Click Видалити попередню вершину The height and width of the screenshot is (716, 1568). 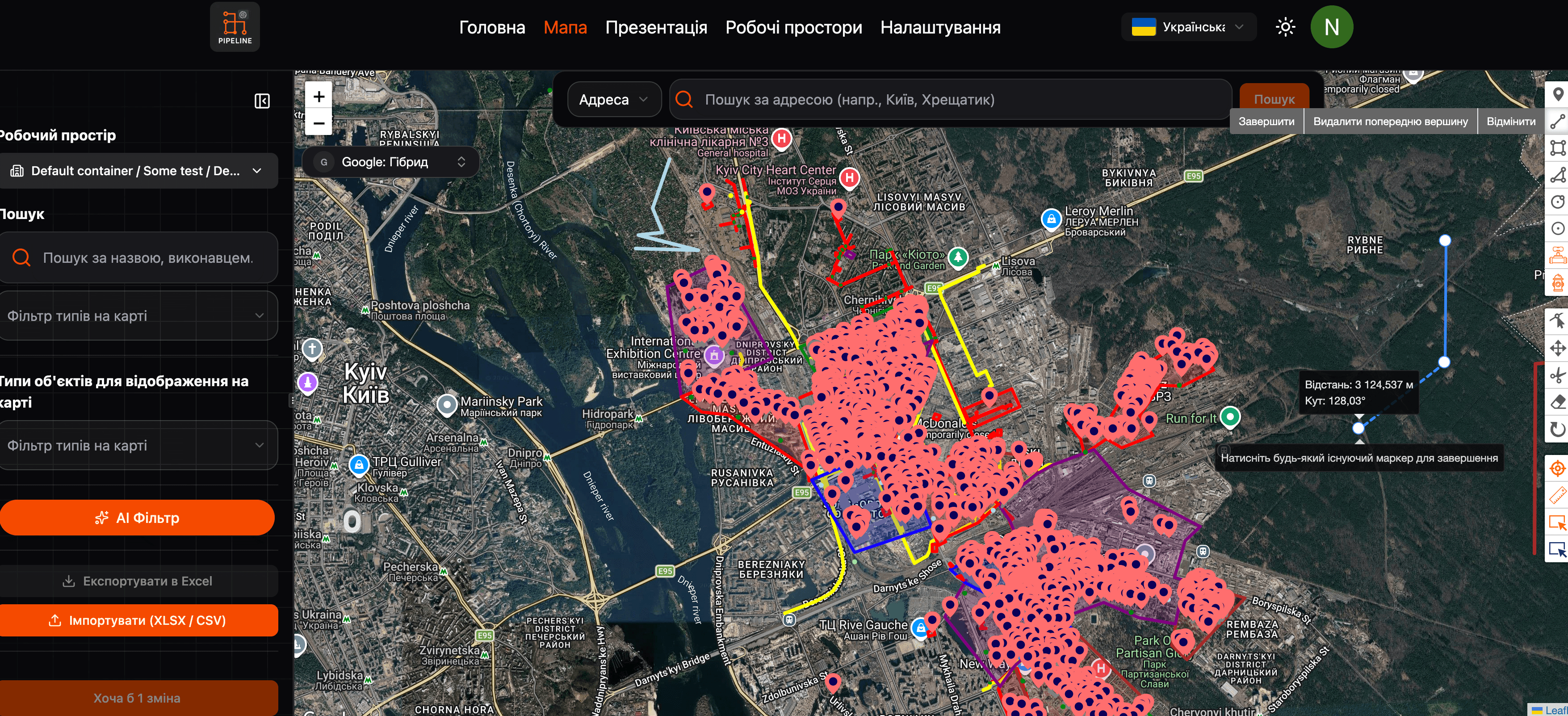pyautogui.click(x=1390, y=121)
